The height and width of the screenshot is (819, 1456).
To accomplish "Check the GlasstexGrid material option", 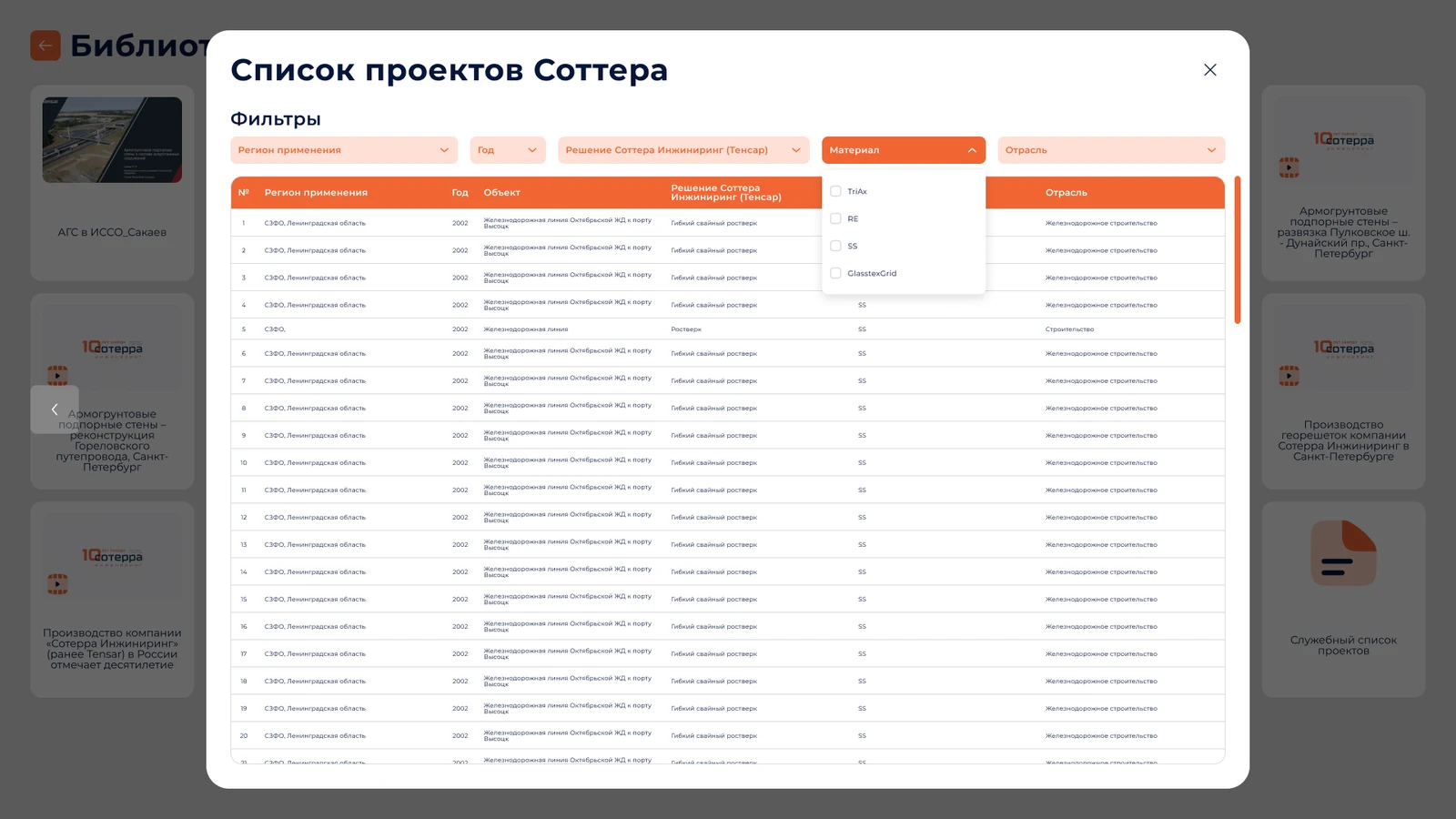I will tap(835, 273).
